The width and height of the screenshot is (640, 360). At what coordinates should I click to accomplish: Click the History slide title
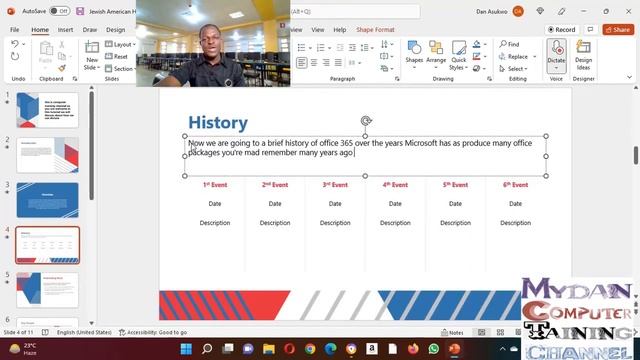[218, 122]
